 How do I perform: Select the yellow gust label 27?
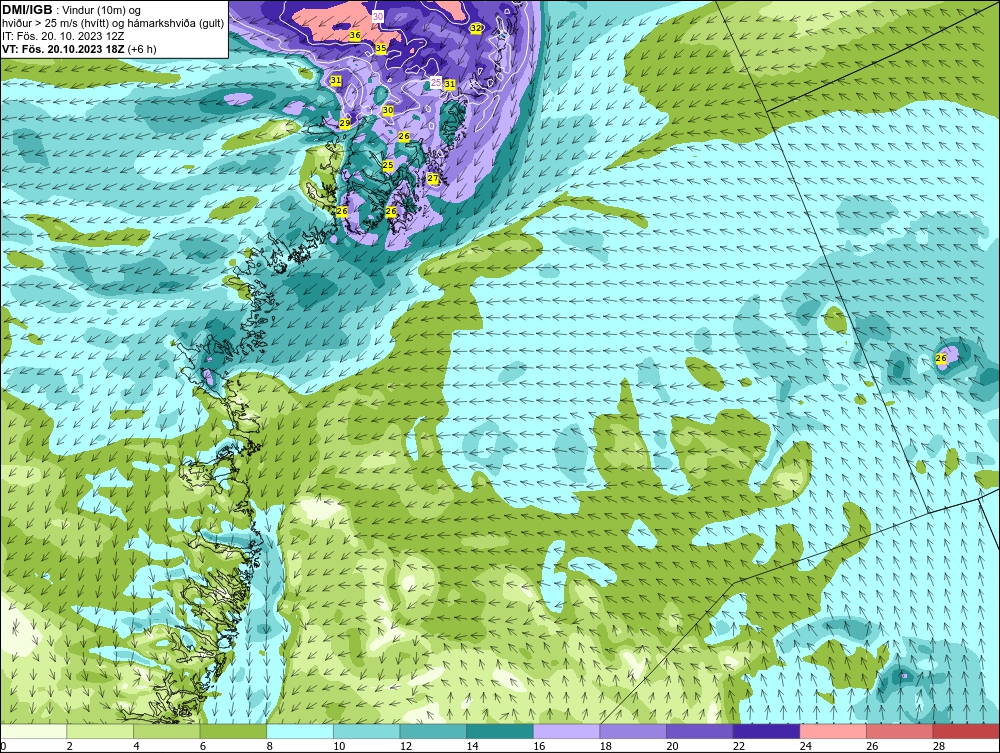click(433, 179)
